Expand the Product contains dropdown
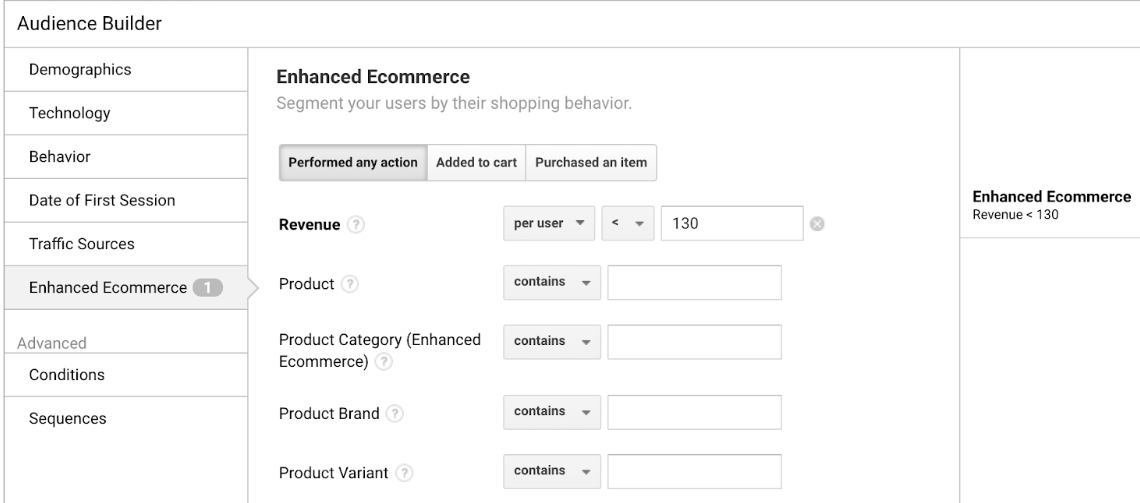Image resolution: width=1140 pixels, height=503 pixels. coord(552,282)
